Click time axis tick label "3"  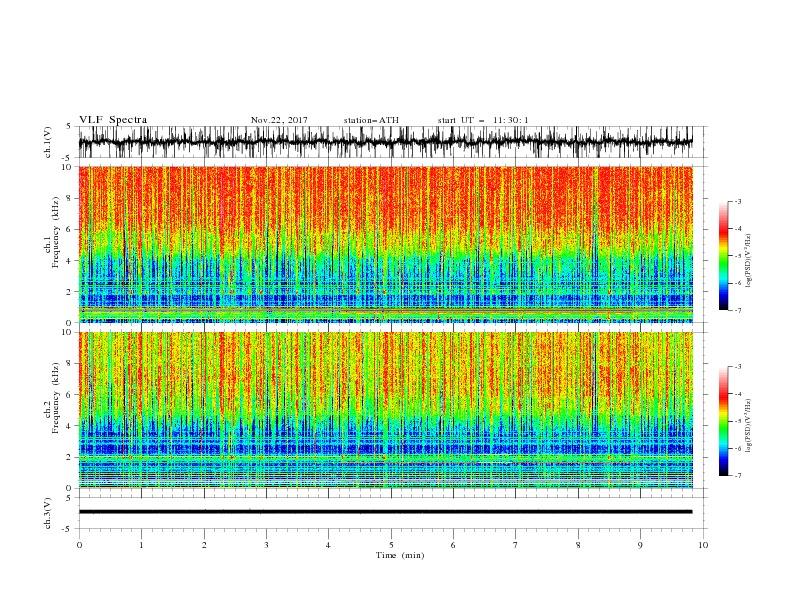coord(266,545)
